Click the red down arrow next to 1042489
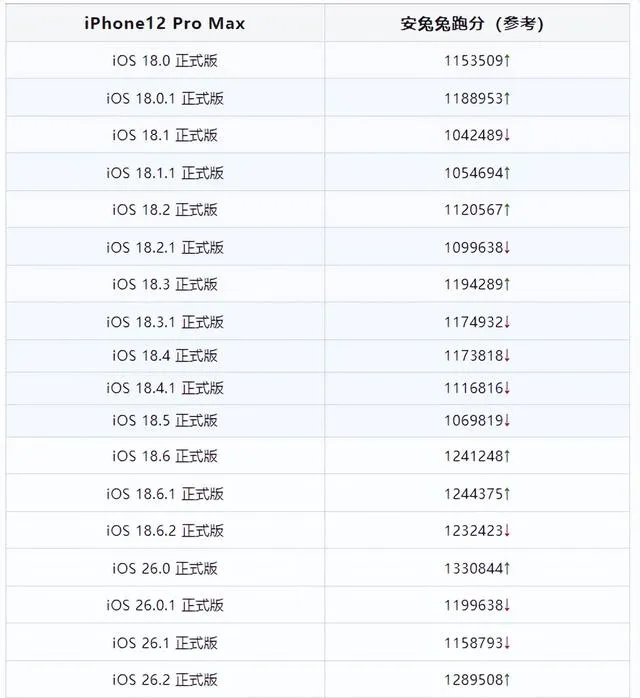640x698 pixels. 507,135
